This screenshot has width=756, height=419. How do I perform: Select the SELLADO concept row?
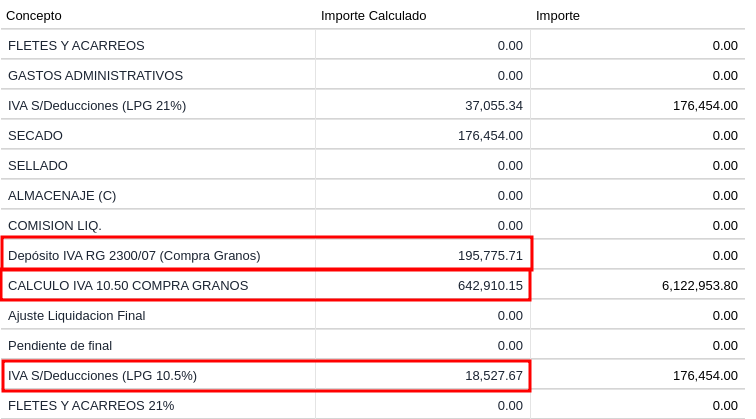coord(38,165)
